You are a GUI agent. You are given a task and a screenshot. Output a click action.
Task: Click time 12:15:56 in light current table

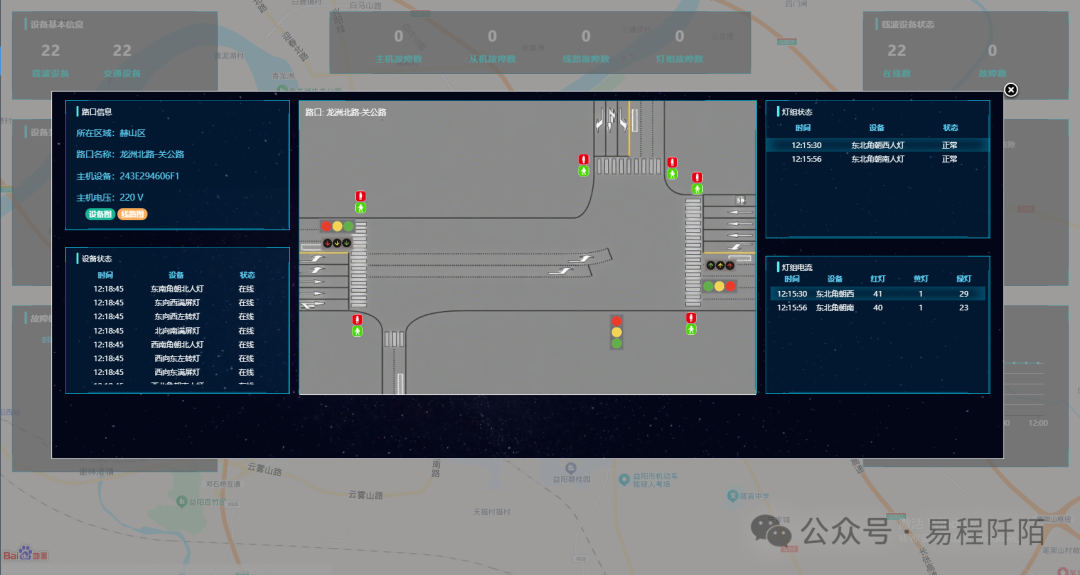[x=792, y=308]
